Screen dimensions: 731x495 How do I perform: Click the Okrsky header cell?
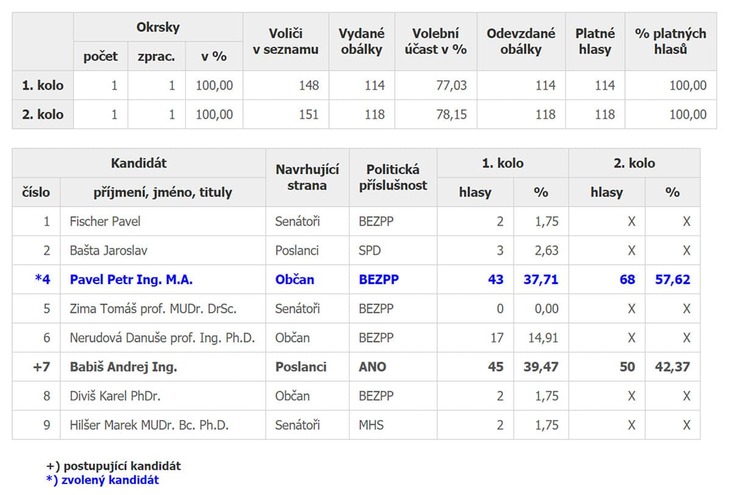(158, 27)
